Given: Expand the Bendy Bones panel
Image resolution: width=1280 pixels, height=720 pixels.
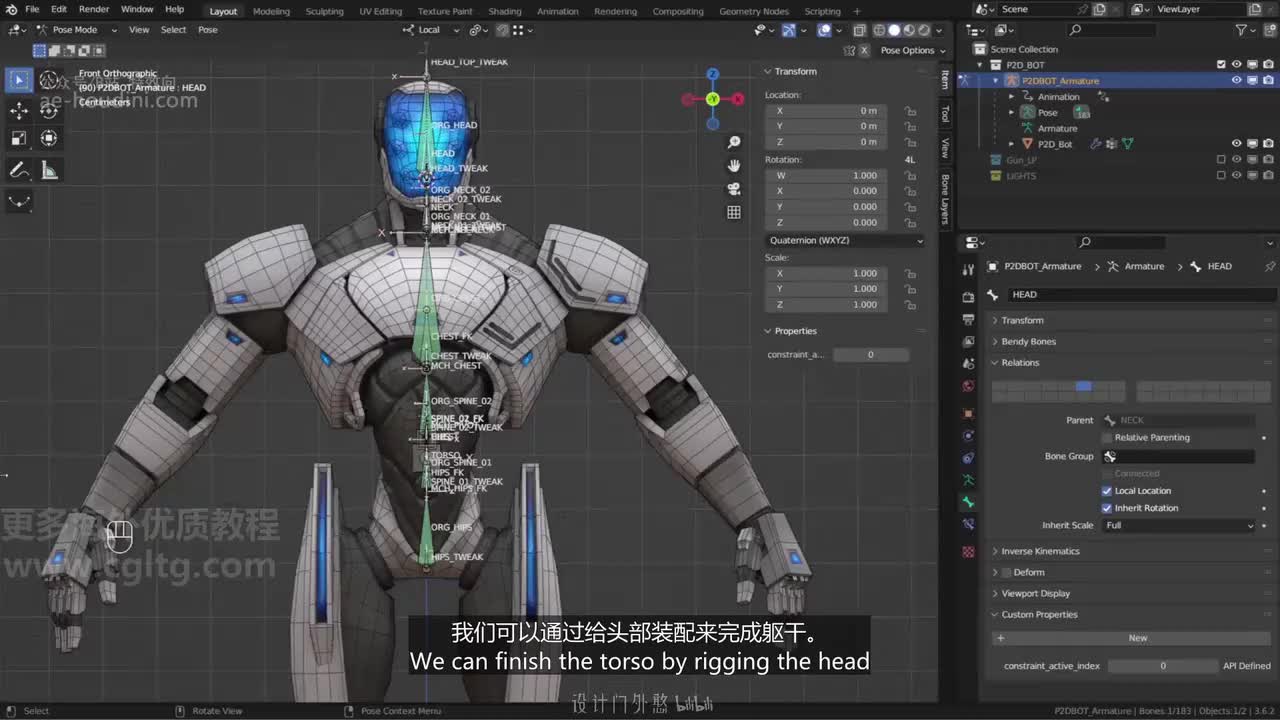Looking at the screenshot, I should pyautogui.click(x=1028, y=342).
